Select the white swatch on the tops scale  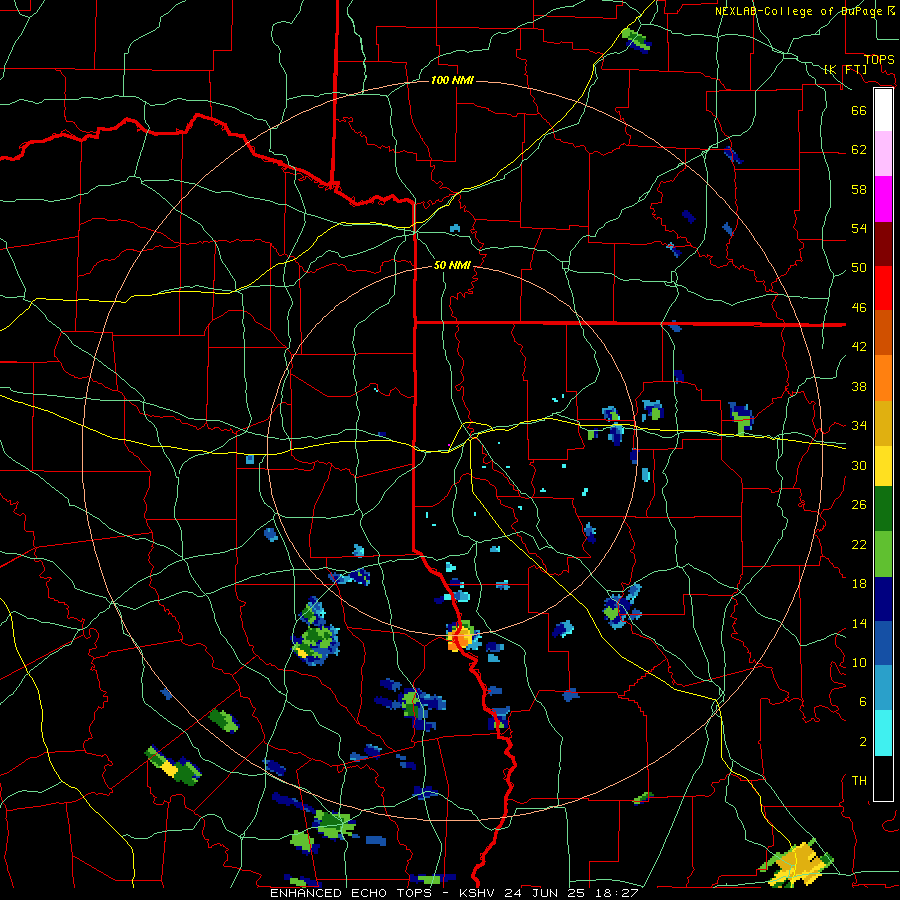point(883,110)
